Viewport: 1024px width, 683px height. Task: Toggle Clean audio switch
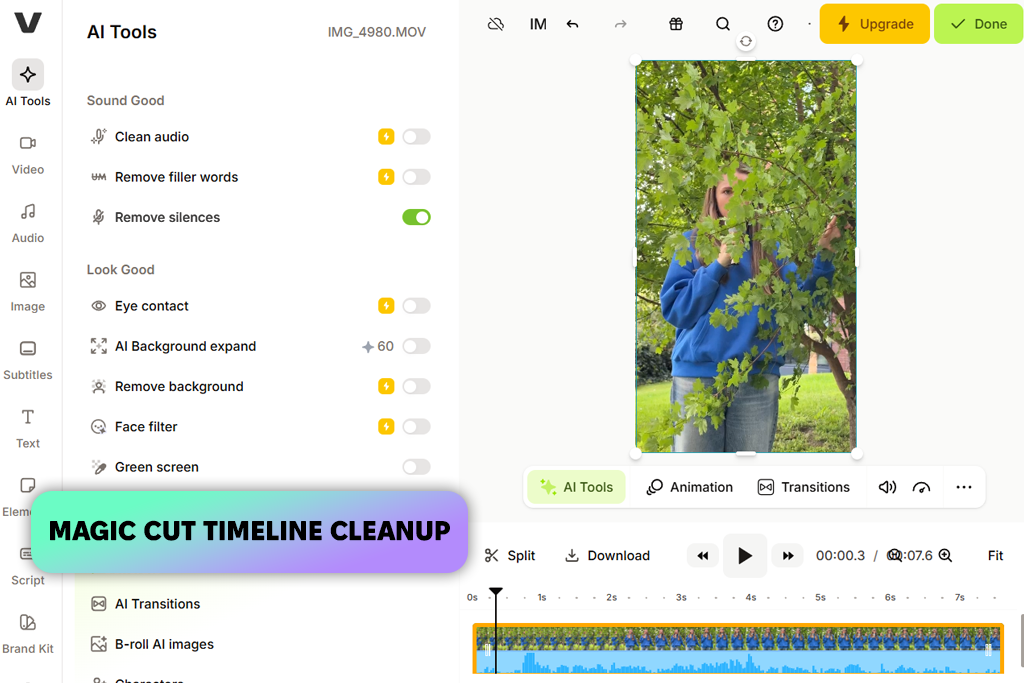coord(416,137)
